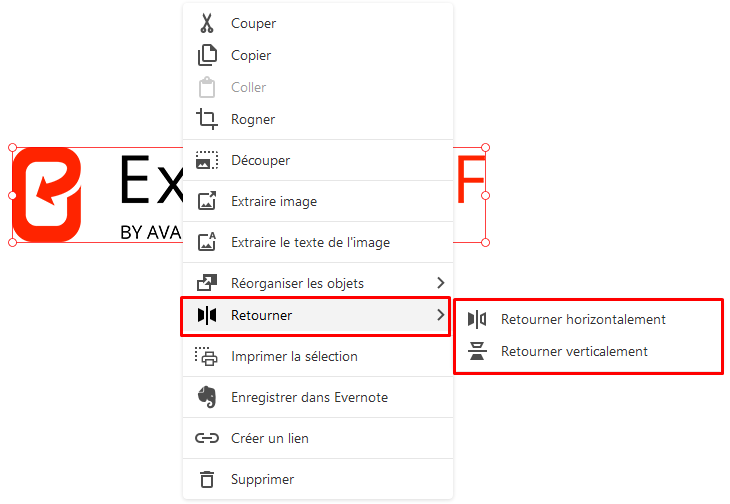Screen dimensions: 730x504
Task: Click the trash Supprimer icon
Action: [207, 479]
